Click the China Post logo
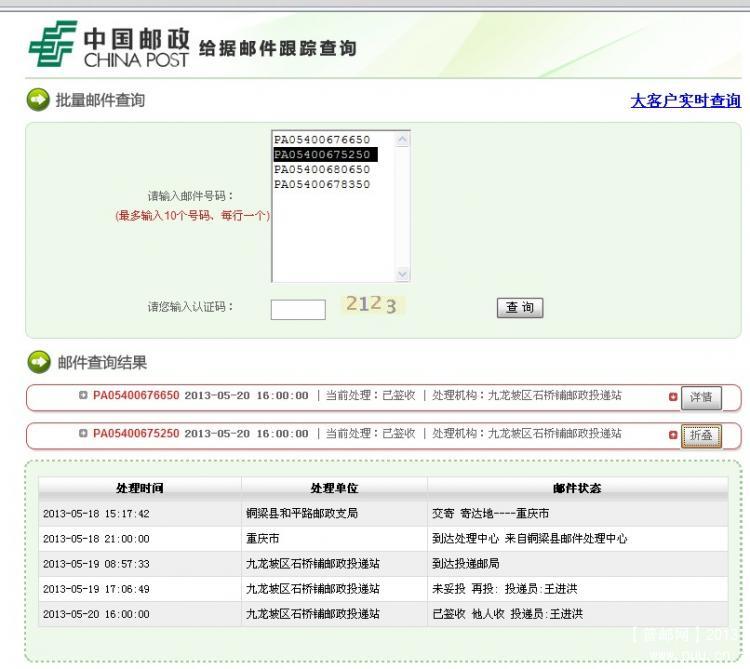The height and width of the screenshot is (669, 750). click(109, 44)
